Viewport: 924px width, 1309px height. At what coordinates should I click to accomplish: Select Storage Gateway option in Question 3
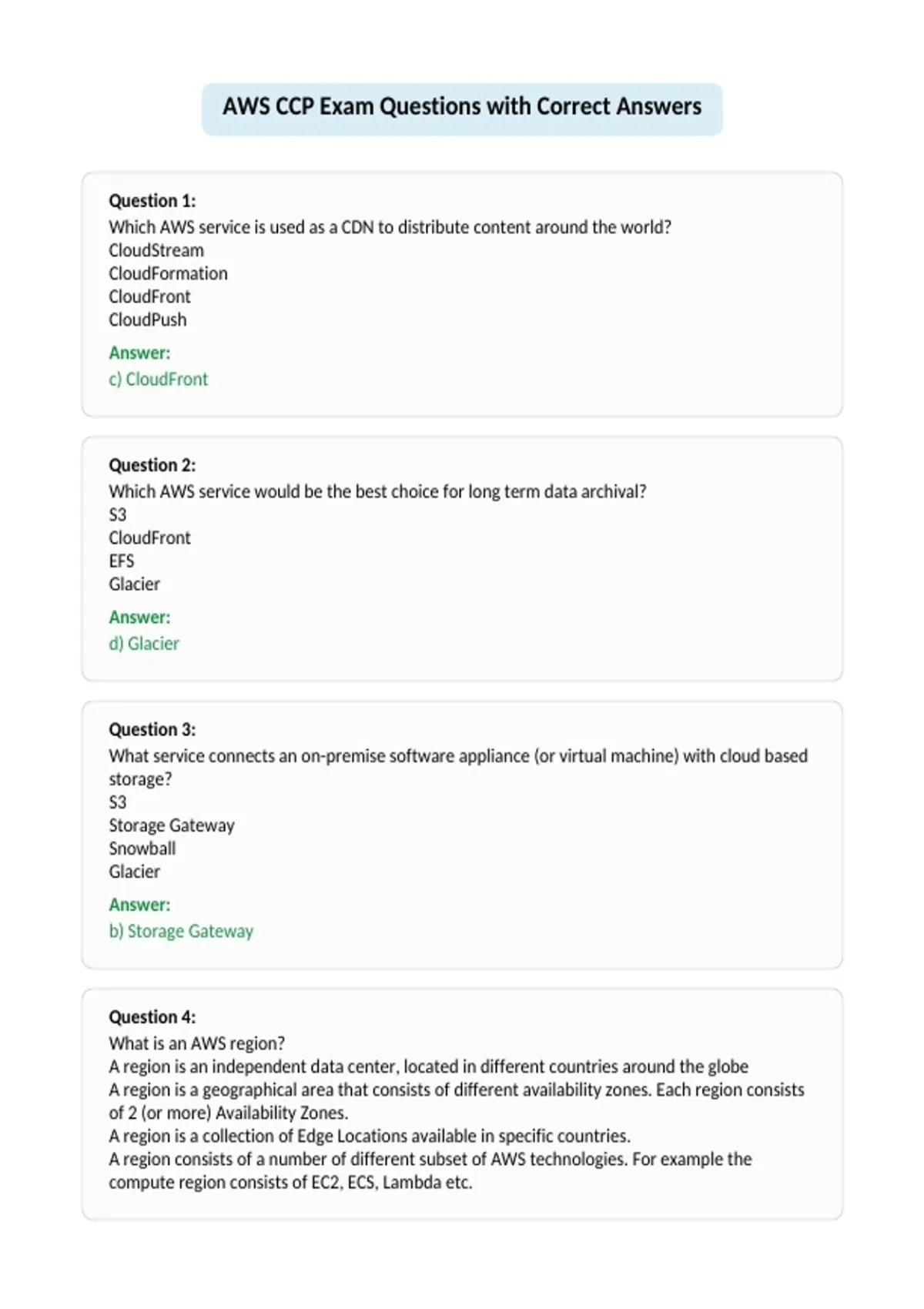(x=172, y=825)
